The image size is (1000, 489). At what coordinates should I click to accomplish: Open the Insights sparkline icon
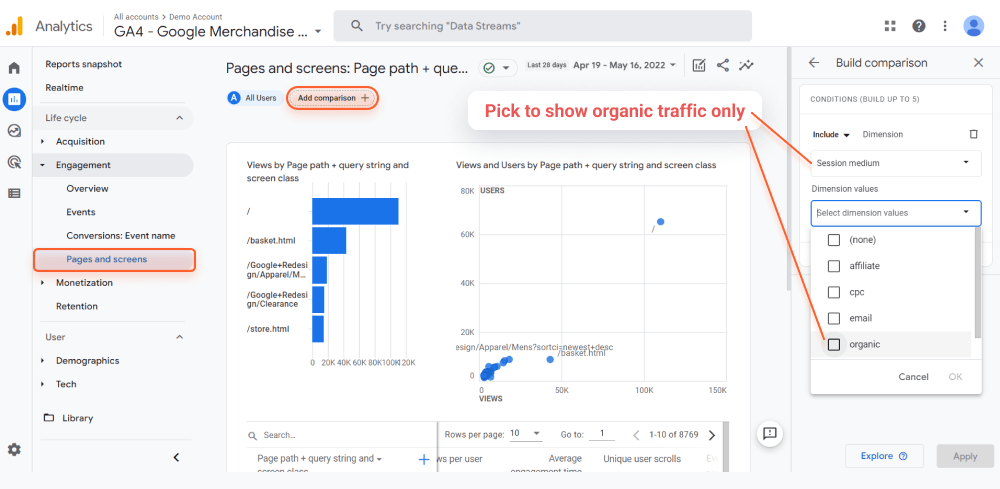click(x=746, y=65)
